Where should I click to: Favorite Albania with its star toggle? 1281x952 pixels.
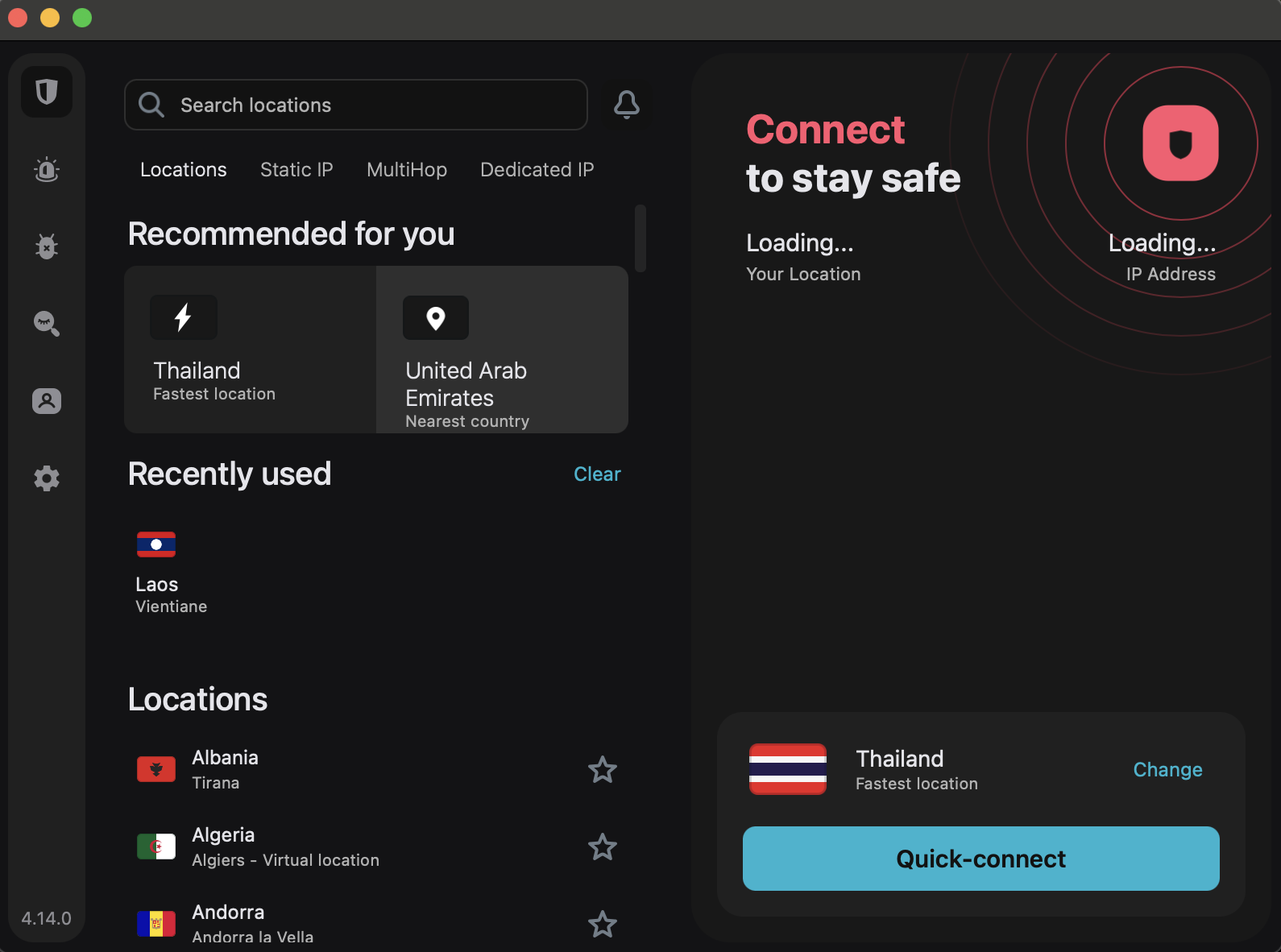pyautogui.click(x=602, y=770)
